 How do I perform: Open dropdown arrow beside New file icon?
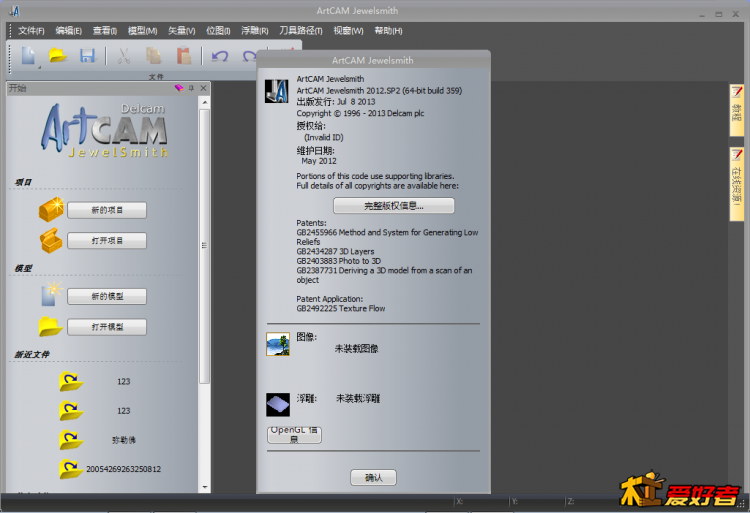(39, 67)
